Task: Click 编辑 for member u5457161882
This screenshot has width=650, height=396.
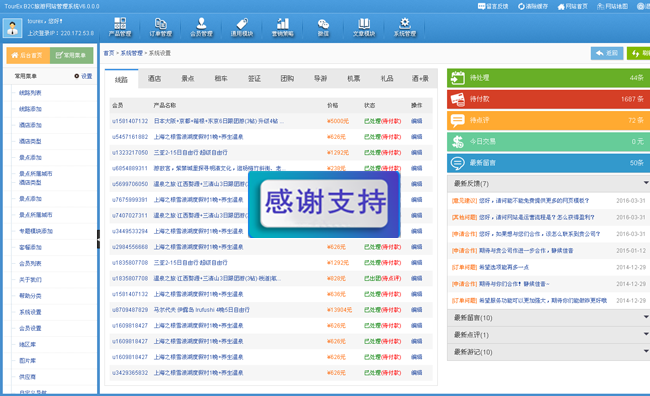Action: [417, 137]
